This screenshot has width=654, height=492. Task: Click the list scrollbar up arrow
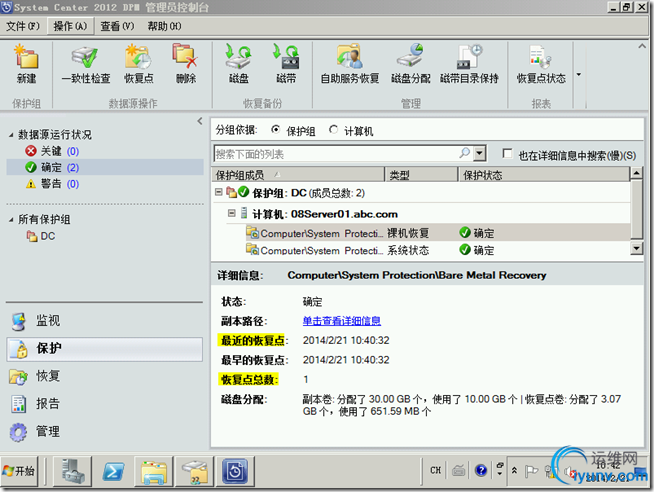636,173
